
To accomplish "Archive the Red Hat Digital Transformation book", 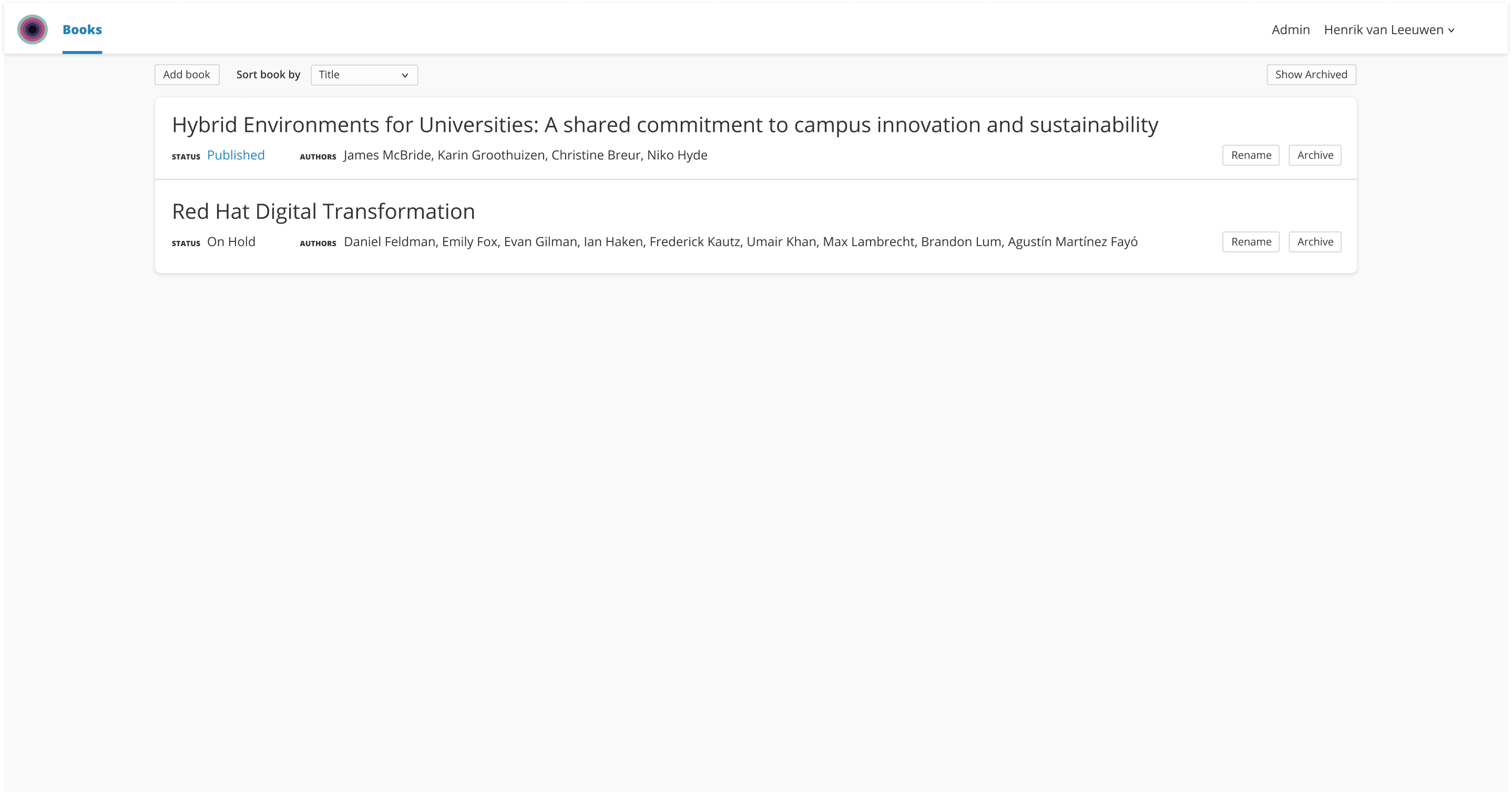I will tap(1315, 242).
